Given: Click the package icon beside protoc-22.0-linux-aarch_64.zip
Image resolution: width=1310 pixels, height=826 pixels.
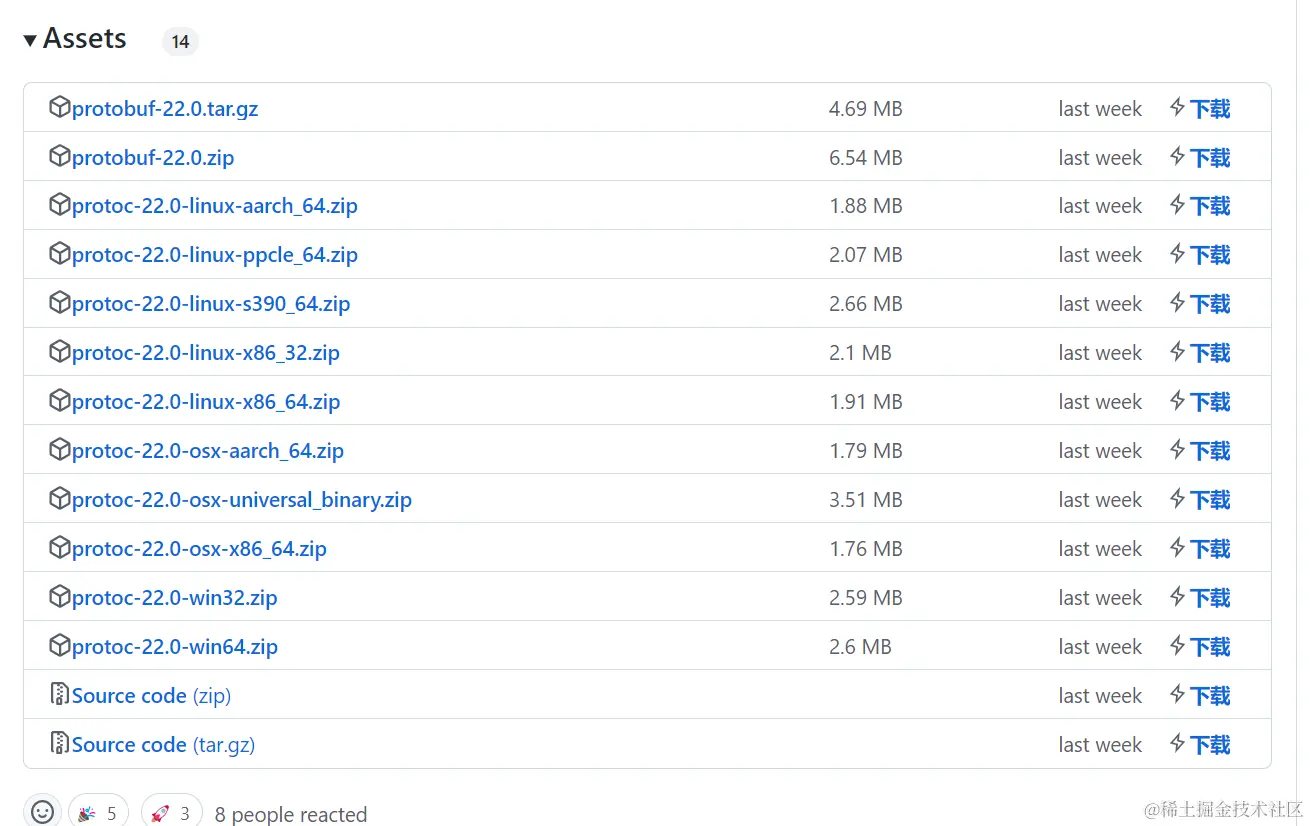Looking at the screenshot, I should pos(60,205).
